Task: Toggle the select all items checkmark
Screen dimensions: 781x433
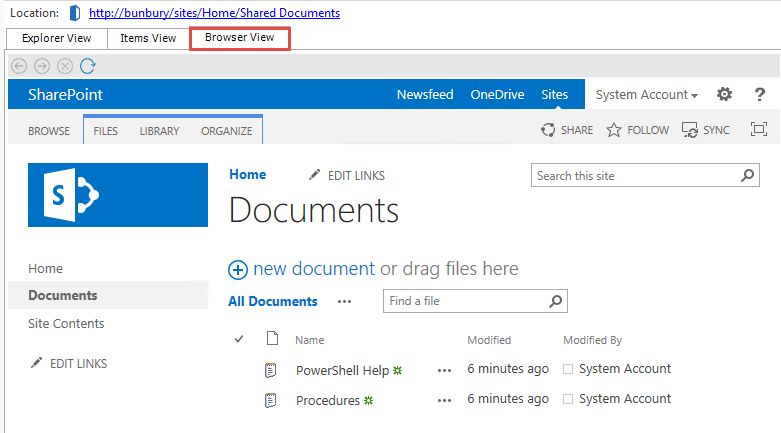Action: point(239,340)
